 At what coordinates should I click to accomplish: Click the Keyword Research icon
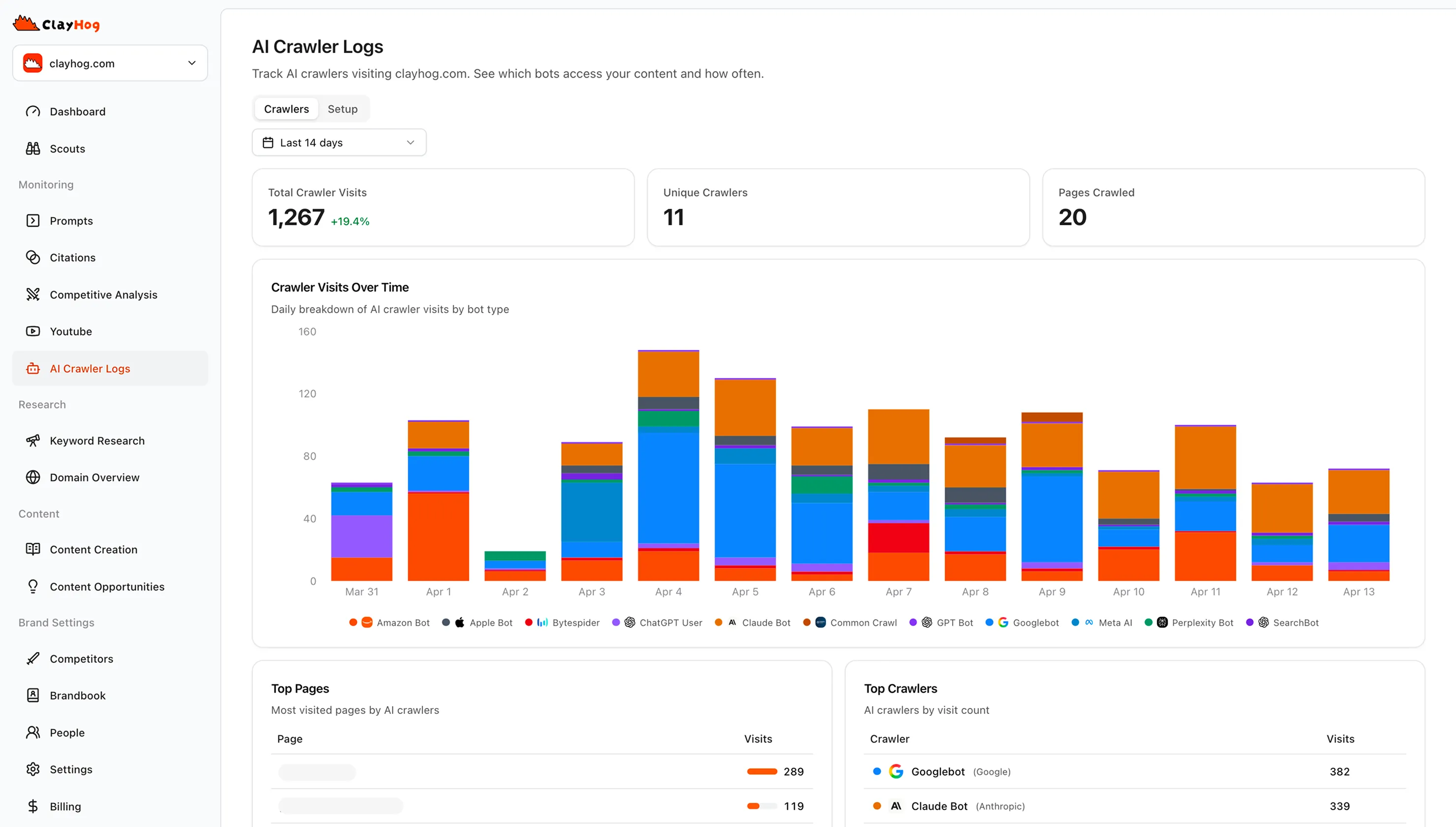click(33, 440)
